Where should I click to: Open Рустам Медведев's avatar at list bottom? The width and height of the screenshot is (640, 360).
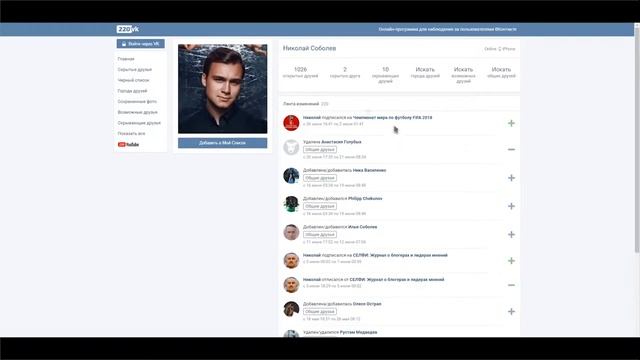(x=291, y=333)
